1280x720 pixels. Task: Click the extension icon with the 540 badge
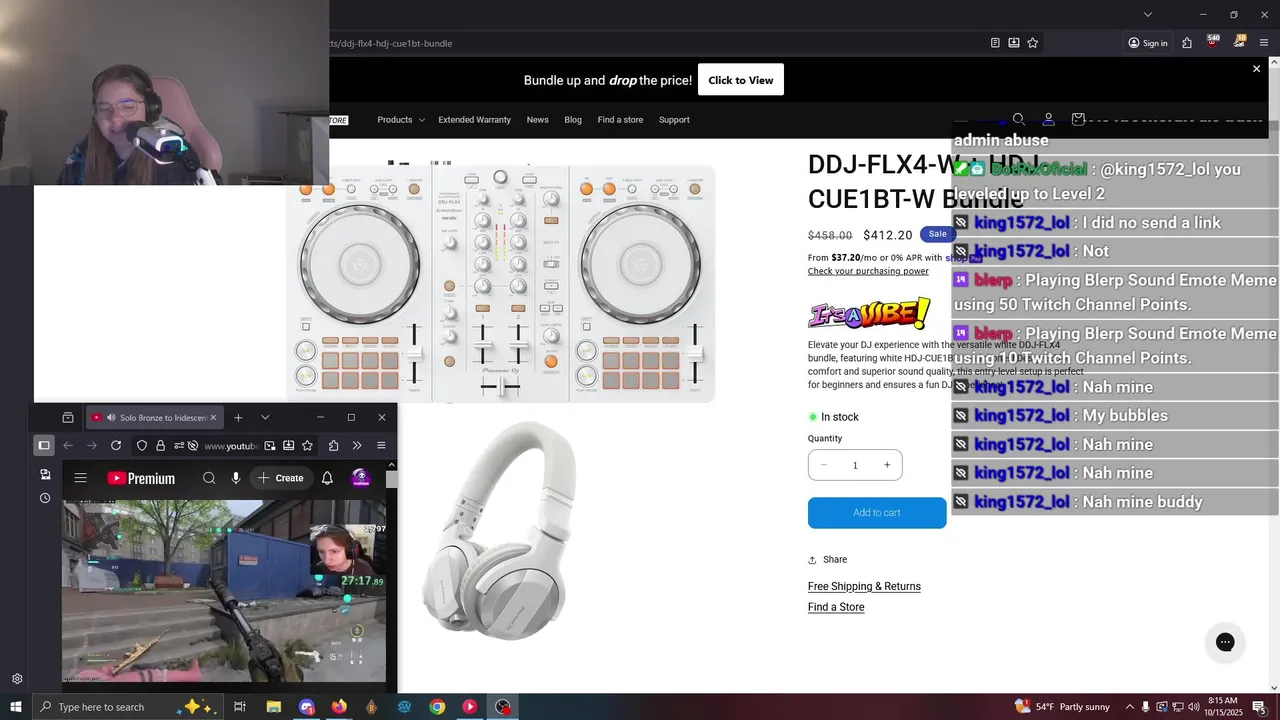[x=1213, y=42]
